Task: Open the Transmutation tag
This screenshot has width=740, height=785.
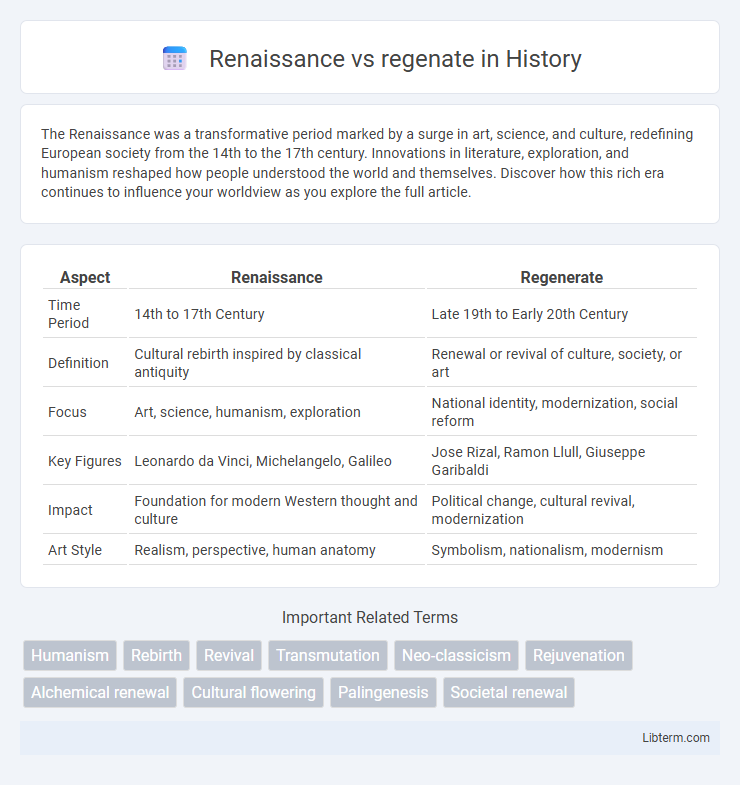Action: click(328, 655)
